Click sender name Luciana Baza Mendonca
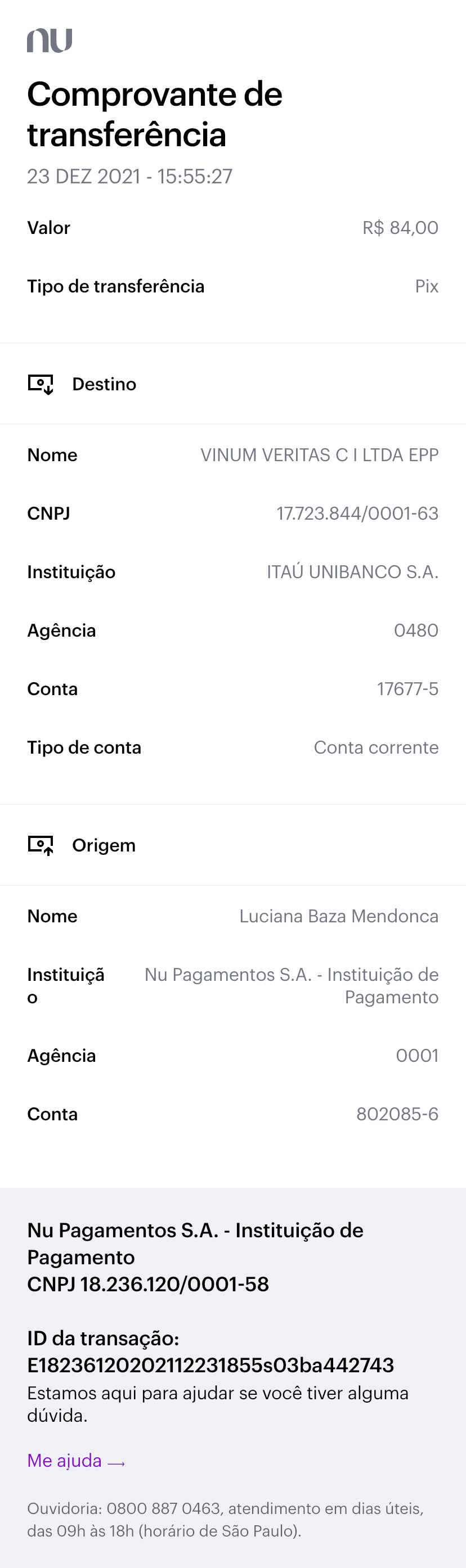The image size is (466, 1568). click(x=338, y=916)
